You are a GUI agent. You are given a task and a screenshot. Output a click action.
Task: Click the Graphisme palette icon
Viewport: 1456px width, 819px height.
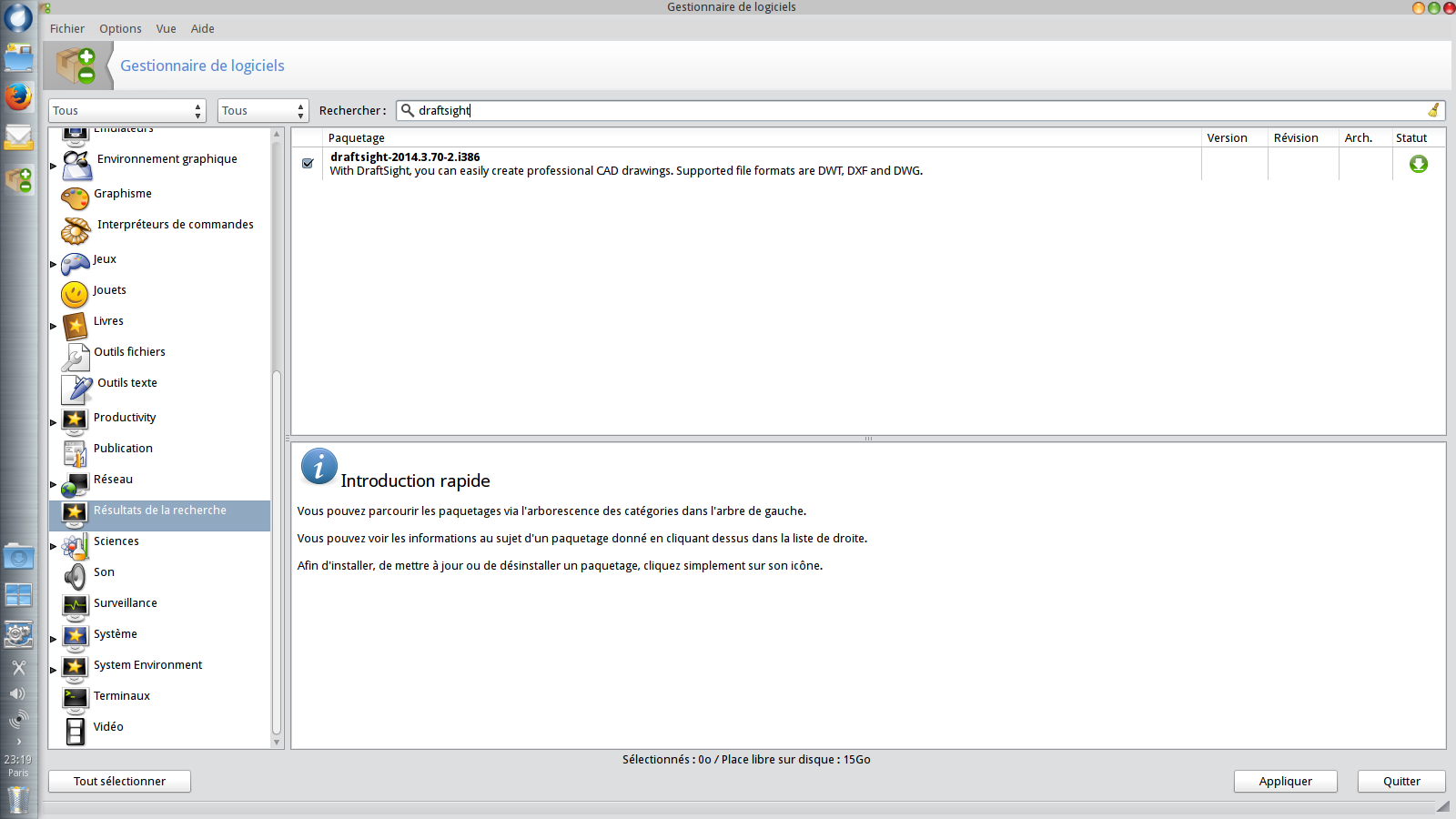point(75,197)
